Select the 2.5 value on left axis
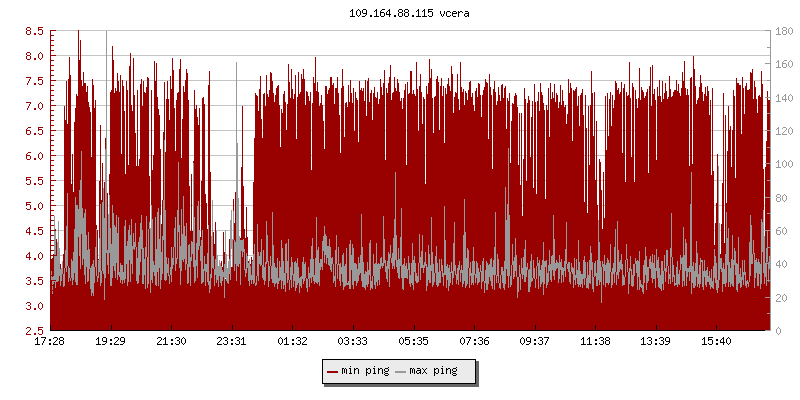 (x=34, y=331)
